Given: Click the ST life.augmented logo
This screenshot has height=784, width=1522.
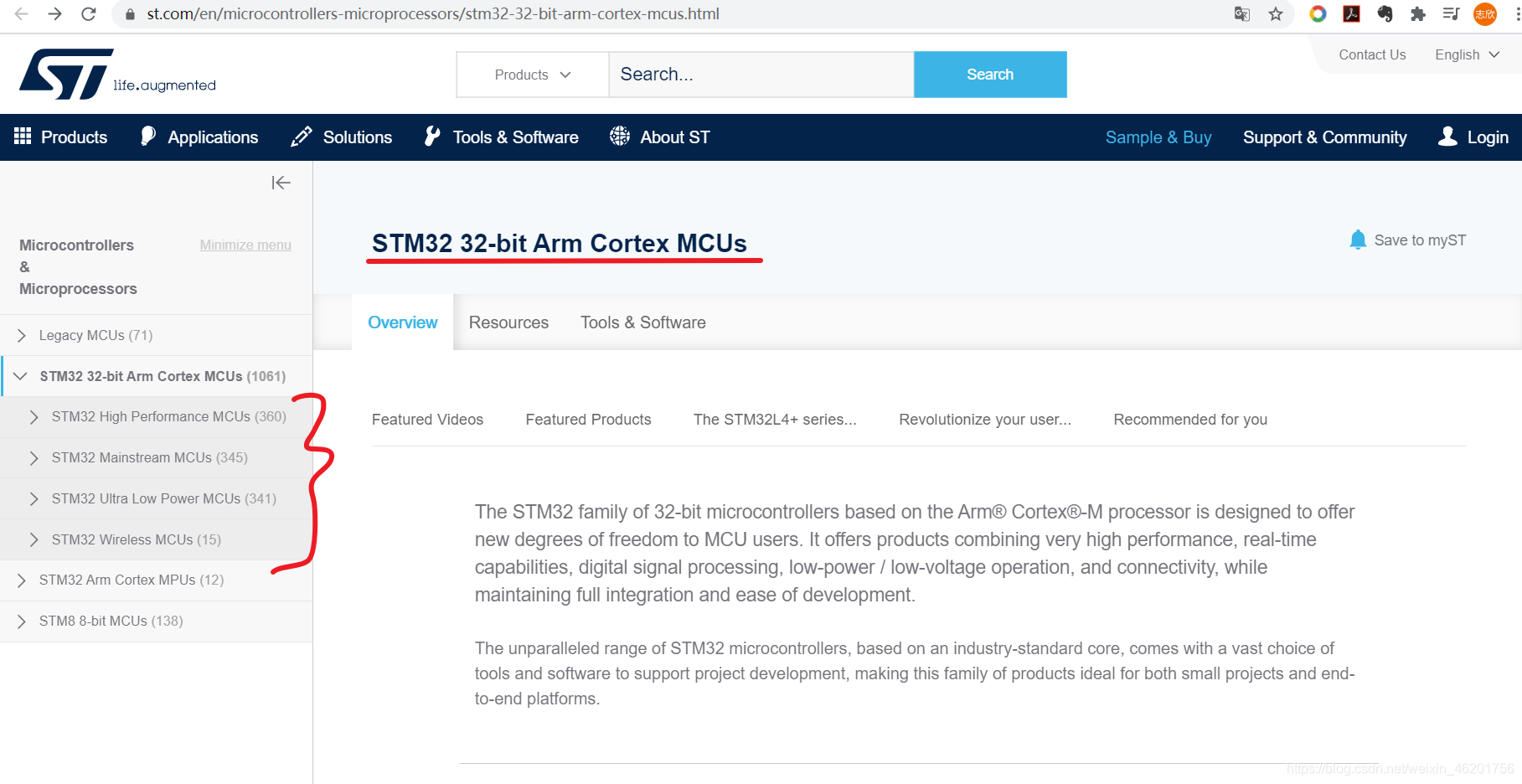Looking at the screenshot, I should (x=117, y=74).
